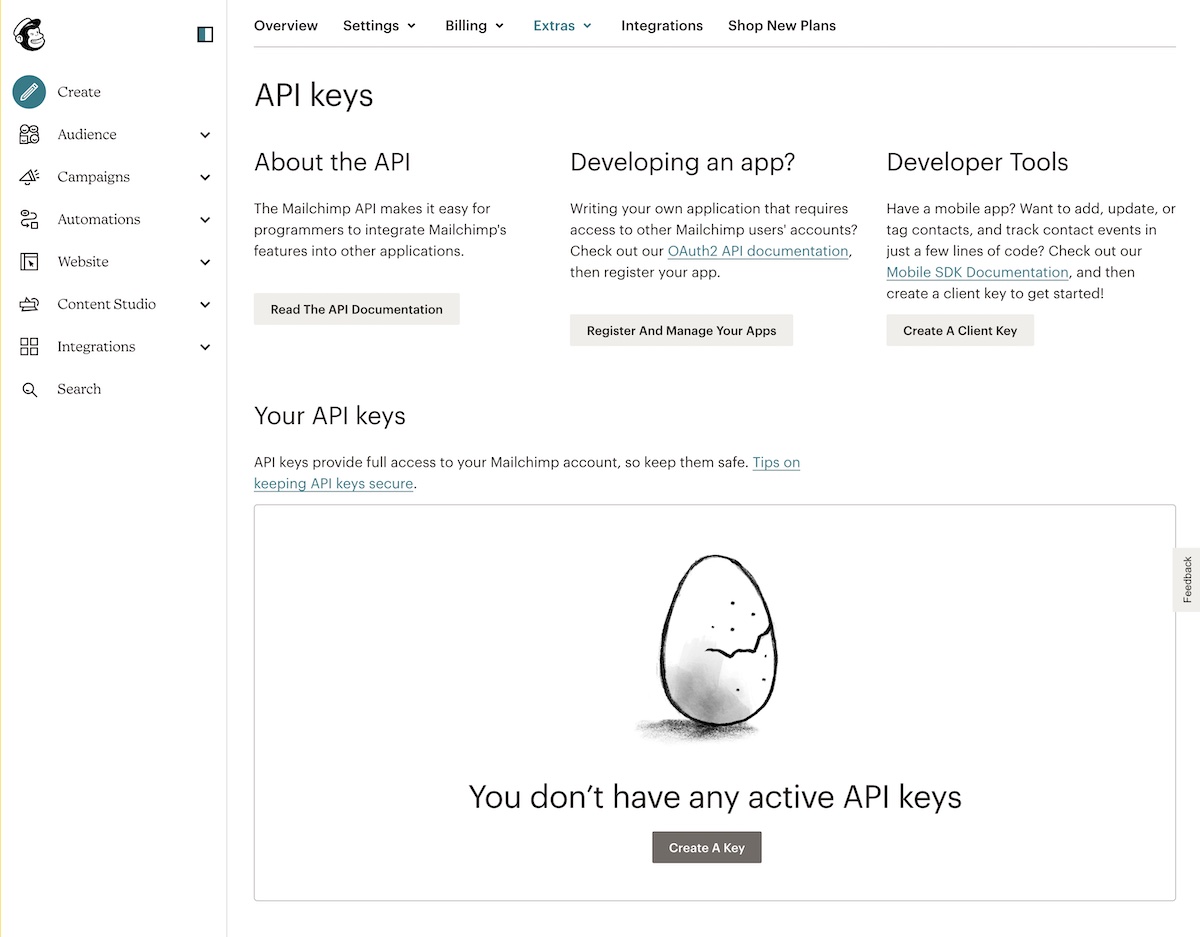Select Create in the sidebar
Image resolution: width=1200 pixels, height=937 pixels.
pos(79,92)
